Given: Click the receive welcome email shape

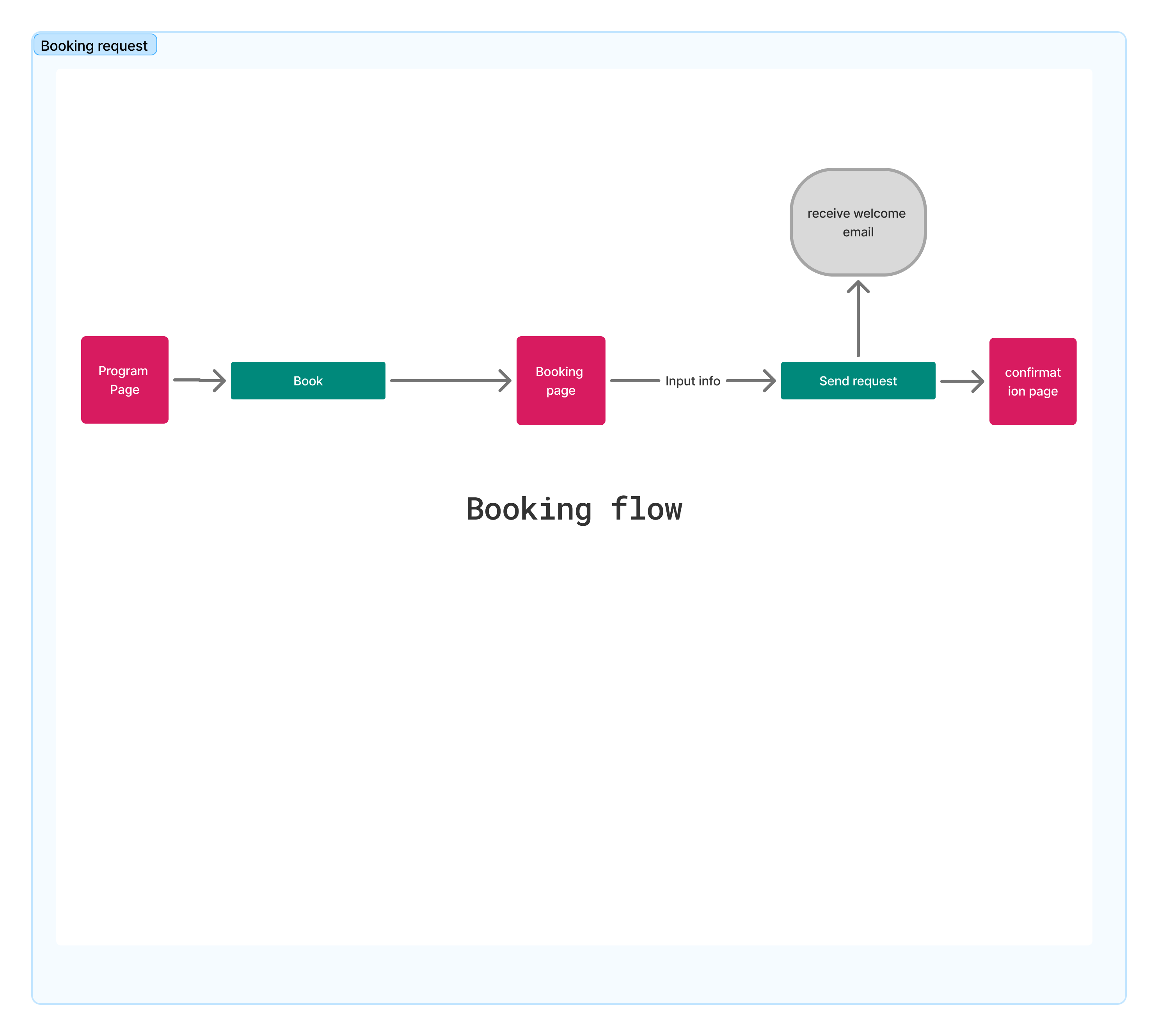Looking at the screenshot, I should tap(858, 222).
